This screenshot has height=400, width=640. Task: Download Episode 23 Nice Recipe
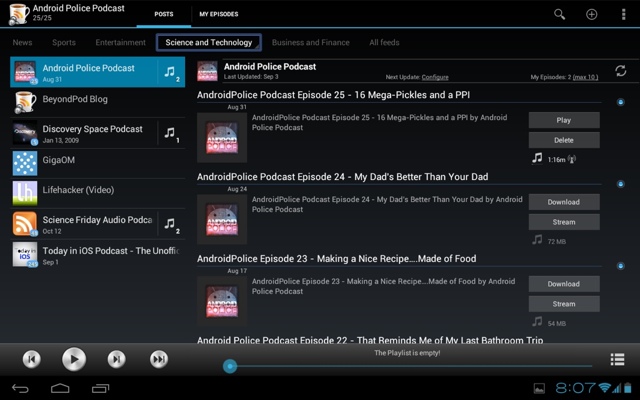564,284
